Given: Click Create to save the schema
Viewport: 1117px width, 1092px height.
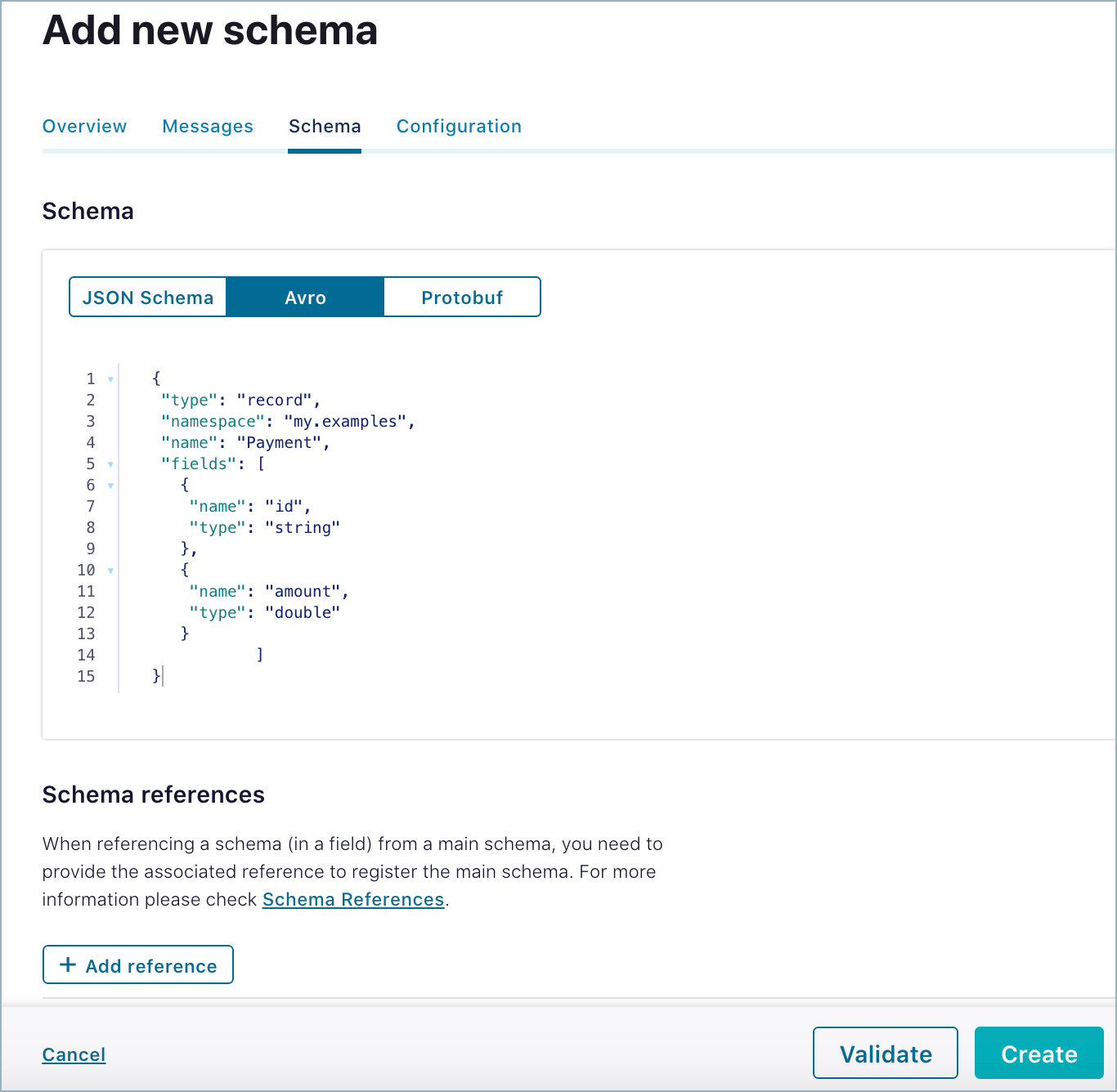Looking at the screenshot, I should pos(1038,1054).
